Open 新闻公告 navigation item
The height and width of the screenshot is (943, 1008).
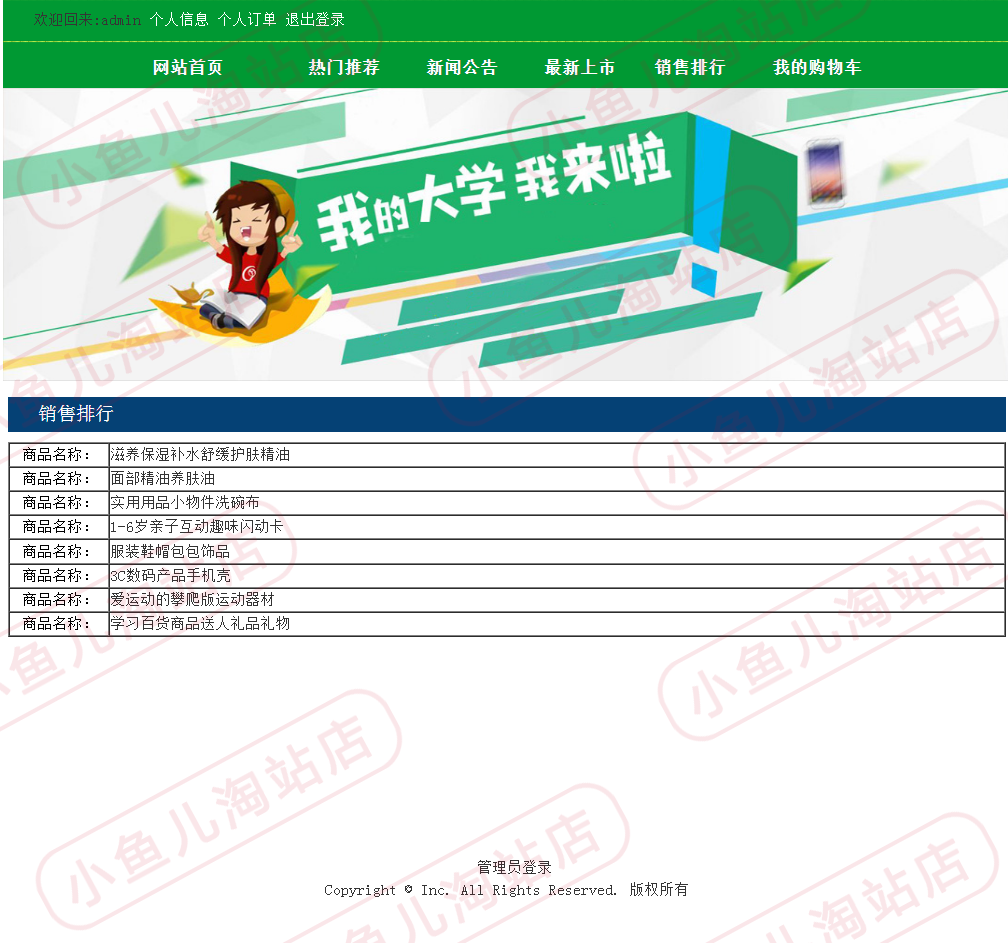coord(462,67)
